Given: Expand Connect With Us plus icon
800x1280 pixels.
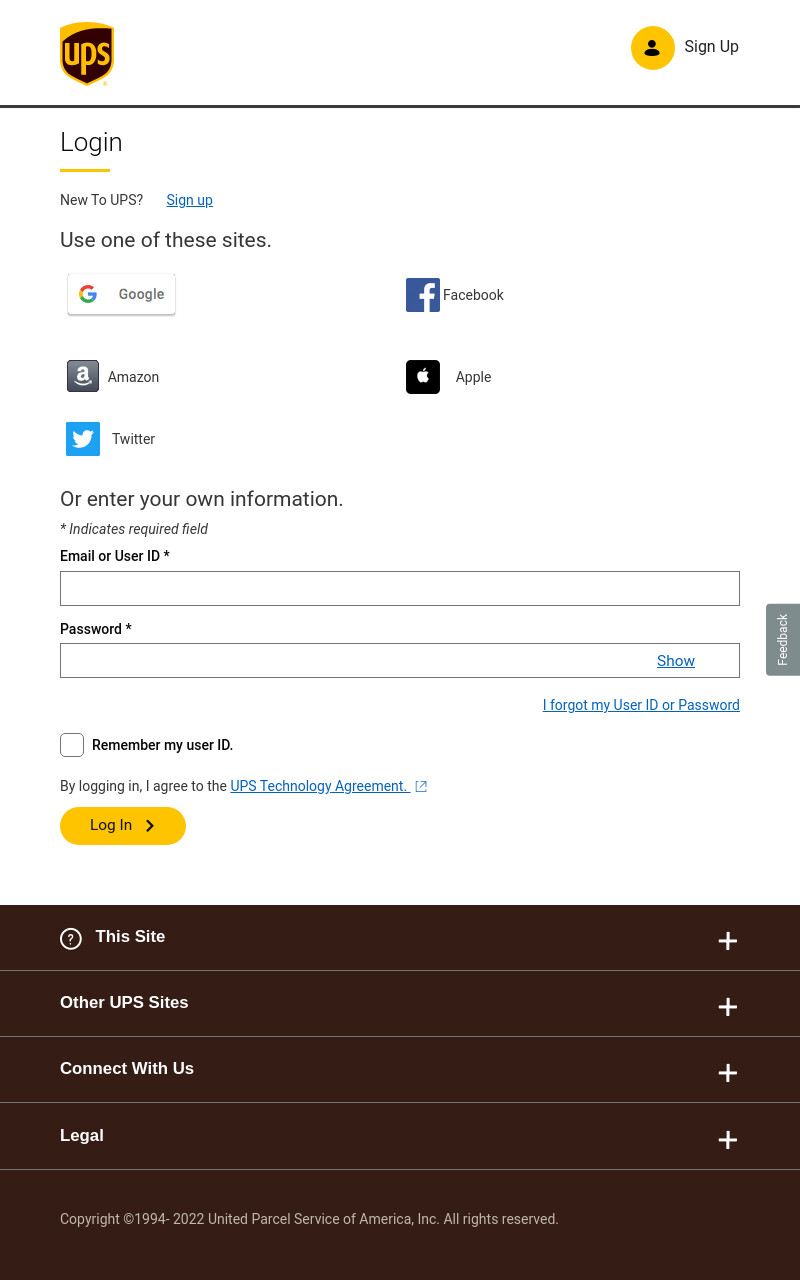Looking at the screenshot, I should 728,1073.
